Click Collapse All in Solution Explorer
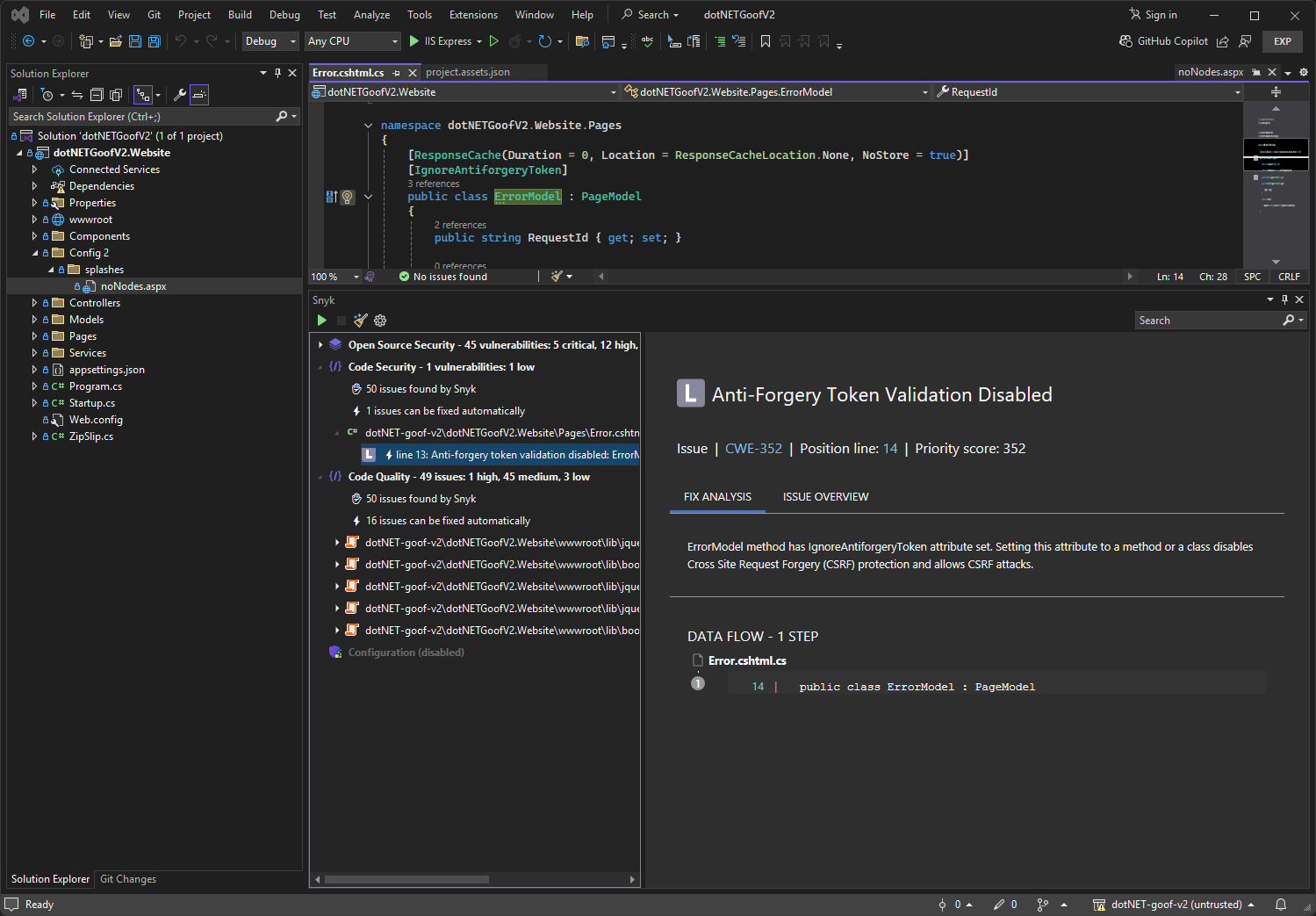Image resolution: width=1316 pixels, height=916 pixels. pos(97,95)
